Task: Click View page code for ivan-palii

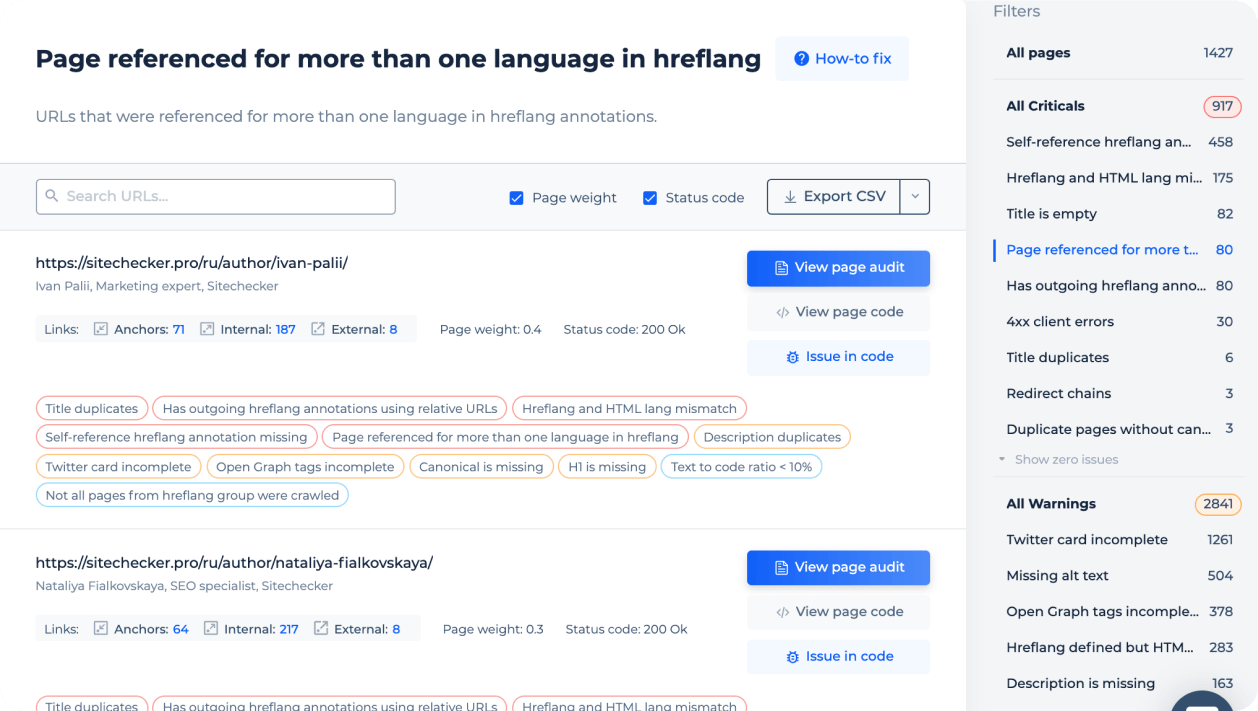Action: [838, 312]
